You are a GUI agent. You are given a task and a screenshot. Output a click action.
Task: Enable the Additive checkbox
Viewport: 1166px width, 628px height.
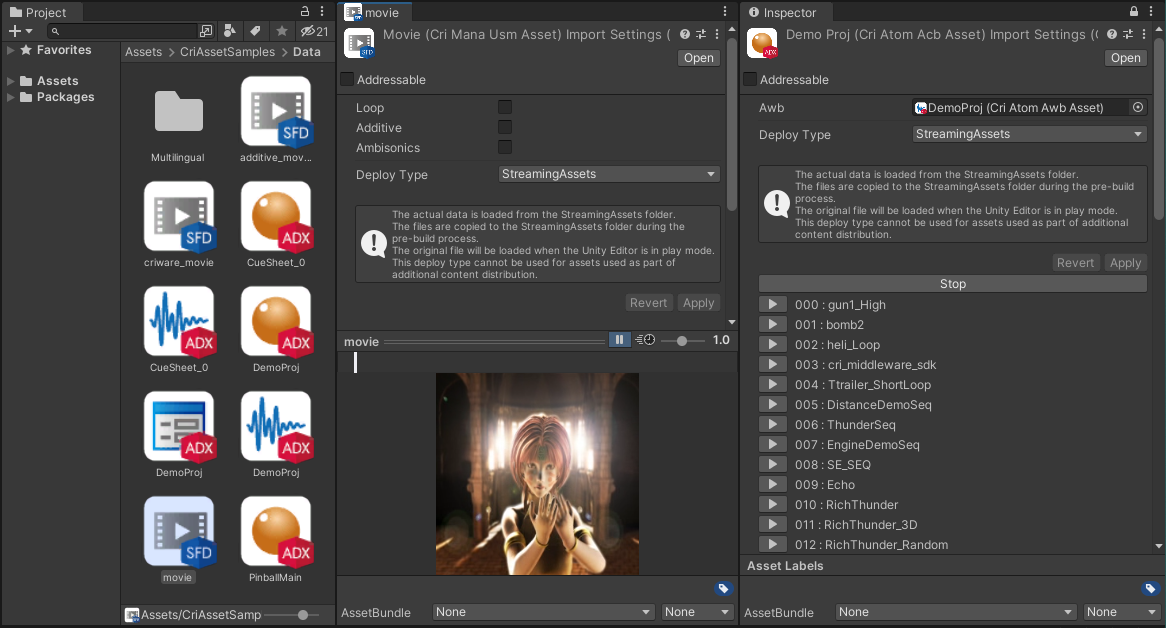coord(505,127)
